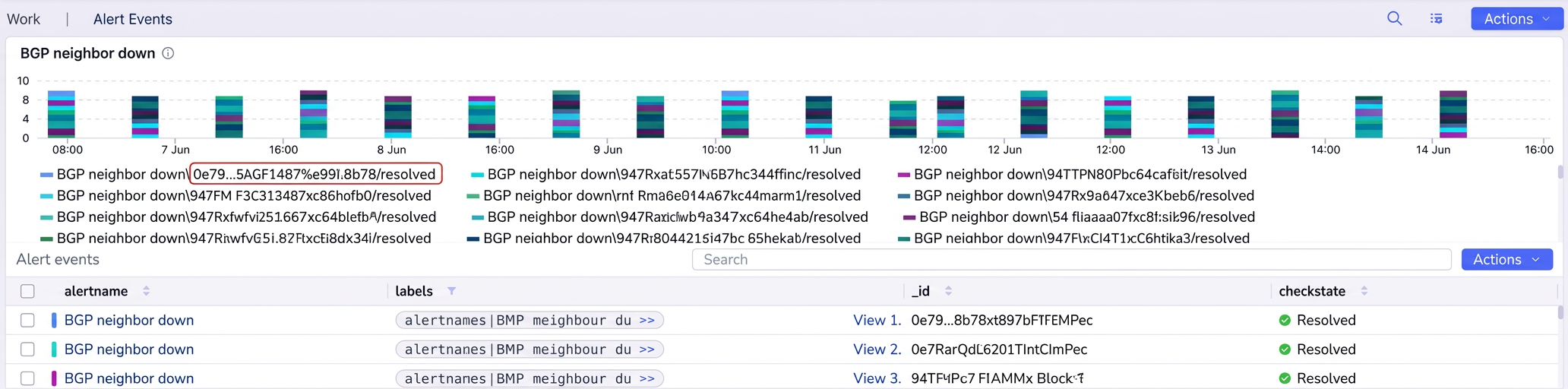This screenshot has height=389, width=1568.
Task: Click the chart bar at 08:00
Action: point(62,114)
